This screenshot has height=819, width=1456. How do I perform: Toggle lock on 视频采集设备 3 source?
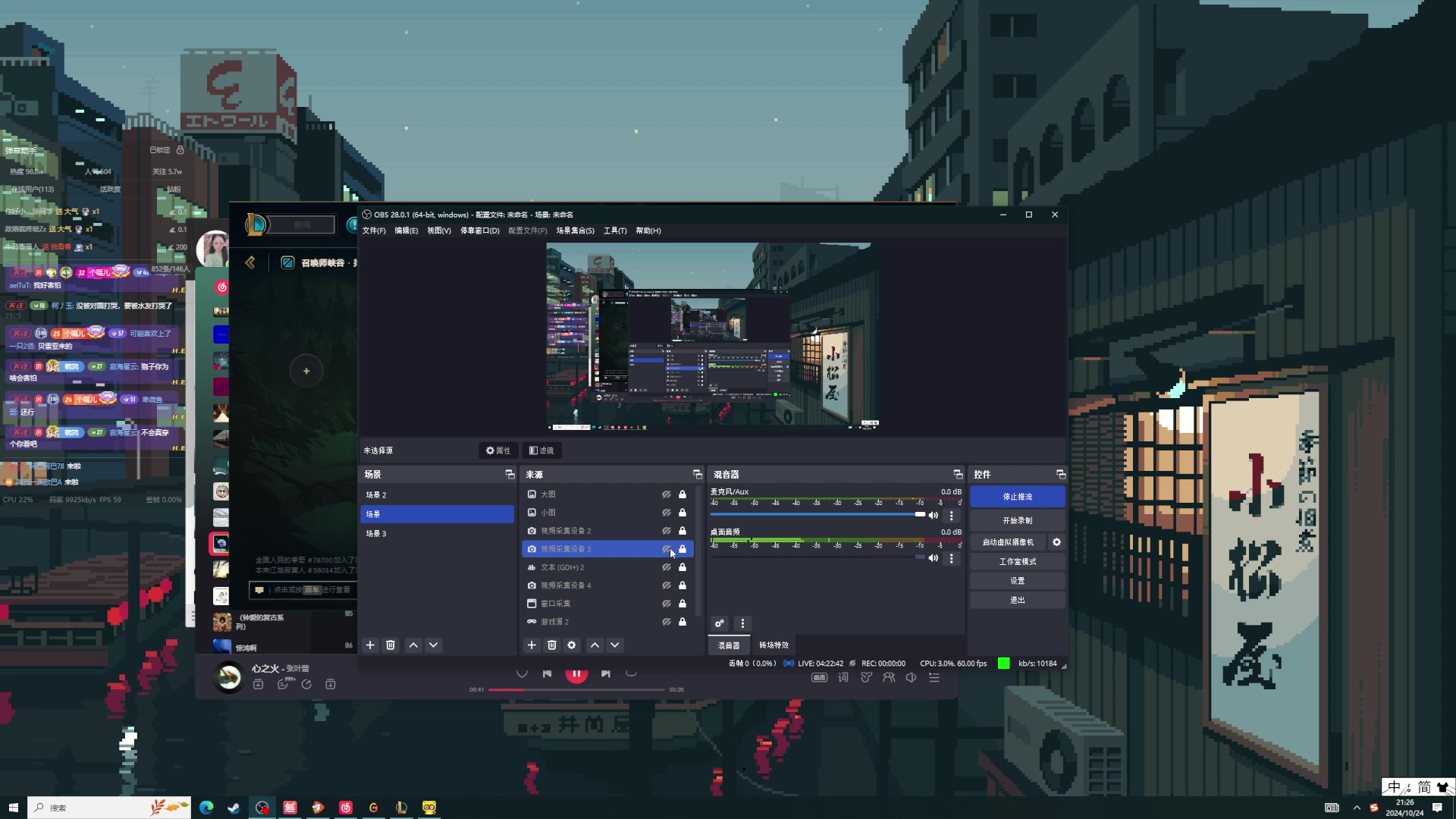tap(682, 549)
